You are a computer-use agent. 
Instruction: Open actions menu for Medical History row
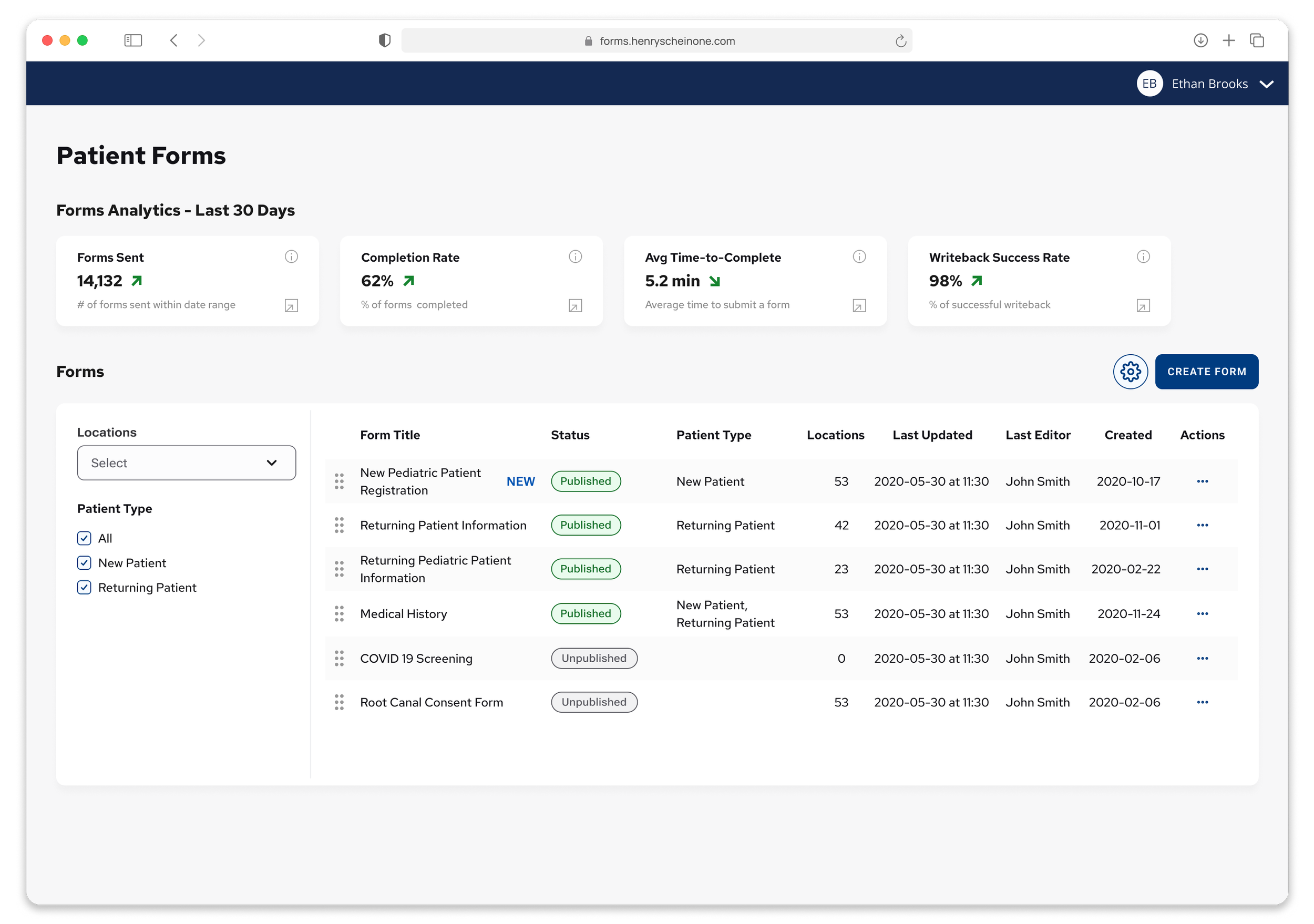pyautogui.click(x=1202, y=614)
